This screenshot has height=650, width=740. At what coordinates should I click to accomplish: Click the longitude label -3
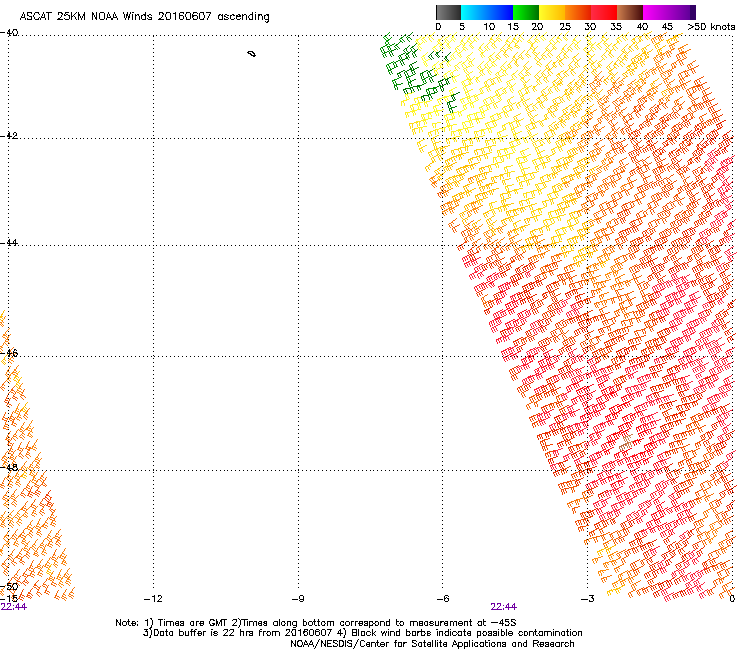tap(587, 599)
